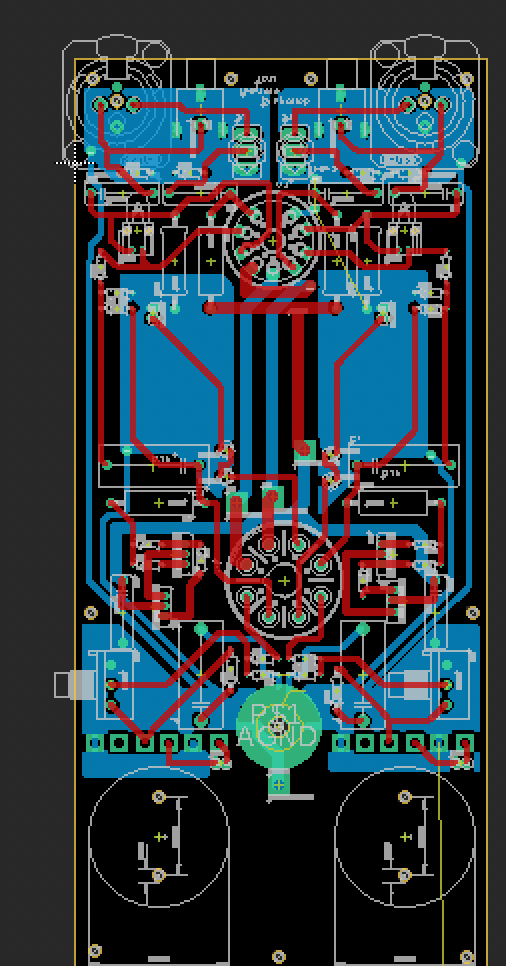The height and width of the screenshot is (966, 506).
Task: Select the bottom-right large circular component outline
Action: [x=405, y=836]
